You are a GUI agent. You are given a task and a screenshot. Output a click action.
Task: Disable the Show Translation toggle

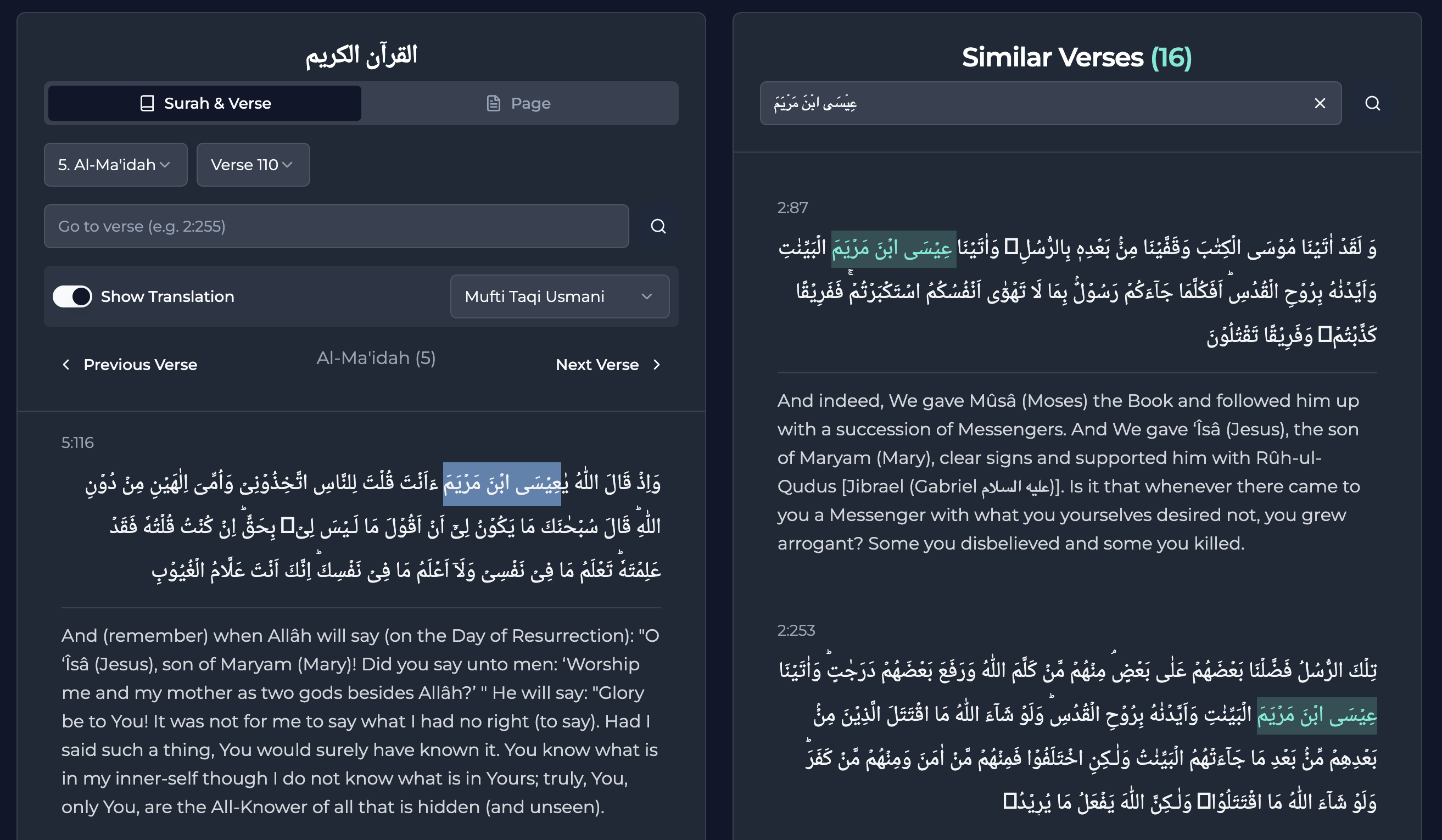(x=72, y=296)
